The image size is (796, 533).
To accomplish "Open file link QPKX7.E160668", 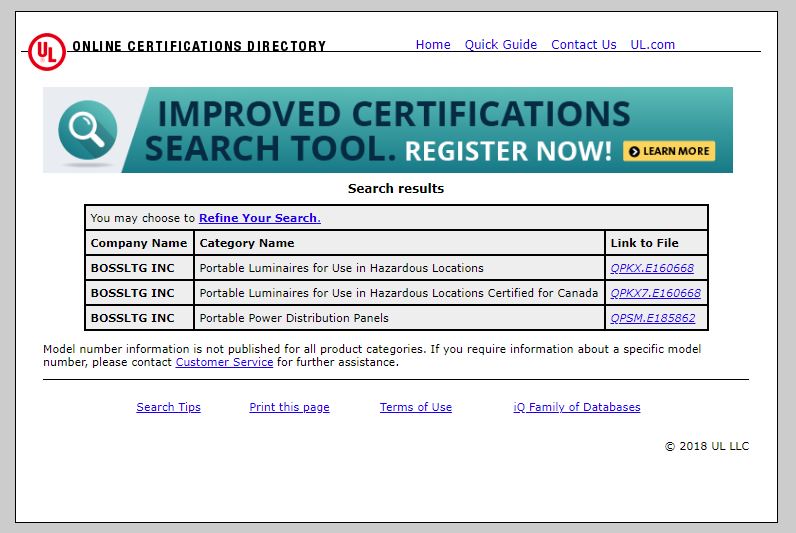I will pos(655,293).
